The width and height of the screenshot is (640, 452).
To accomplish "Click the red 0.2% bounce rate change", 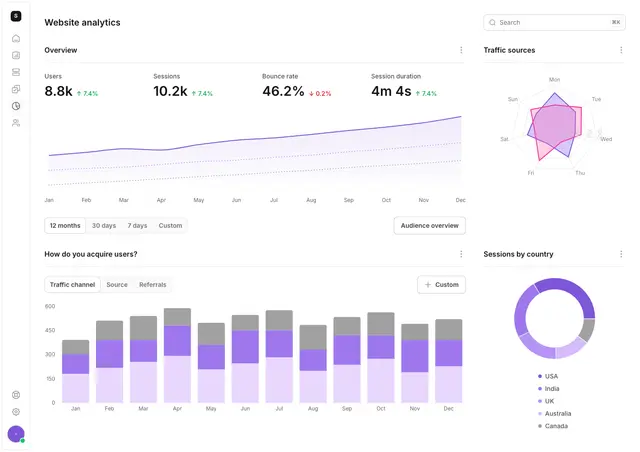I will point(320,94).
